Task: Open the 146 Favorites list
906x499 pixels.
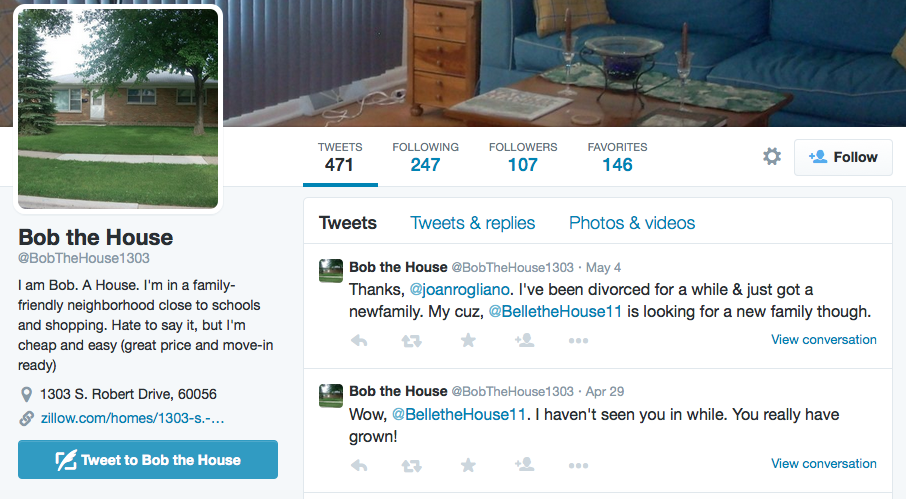Action: 617,157
